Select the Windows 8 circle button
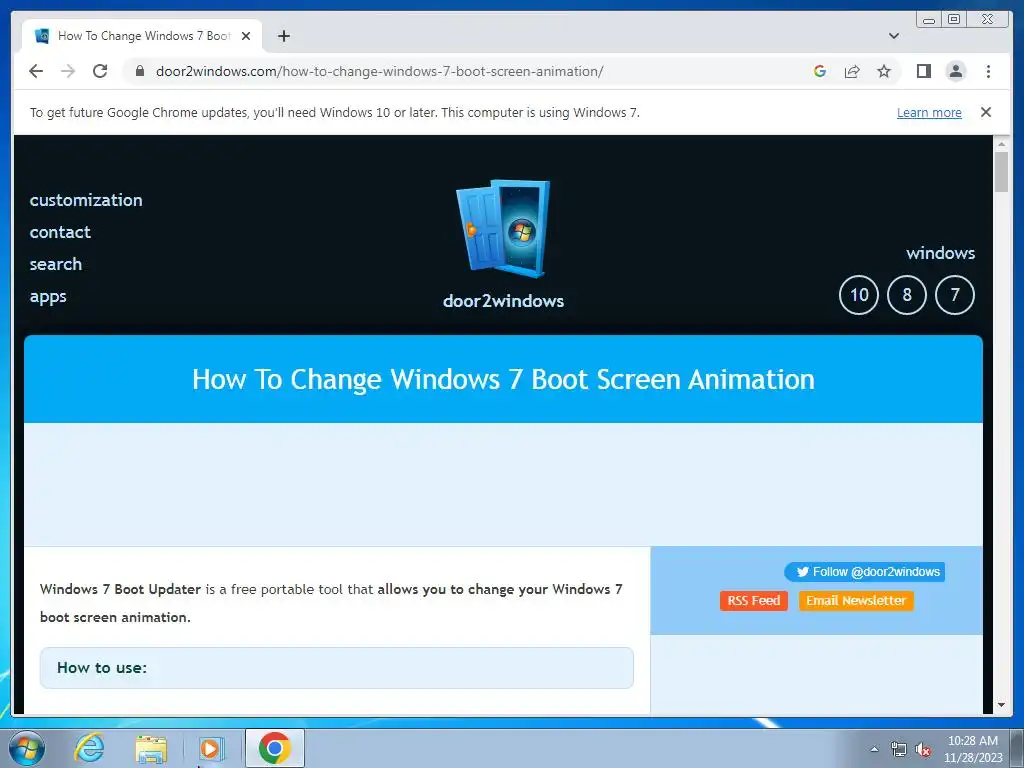Image resolution: width=1024 pixels, height=768 pixels. pyautogui.click(x=907, y=295)
